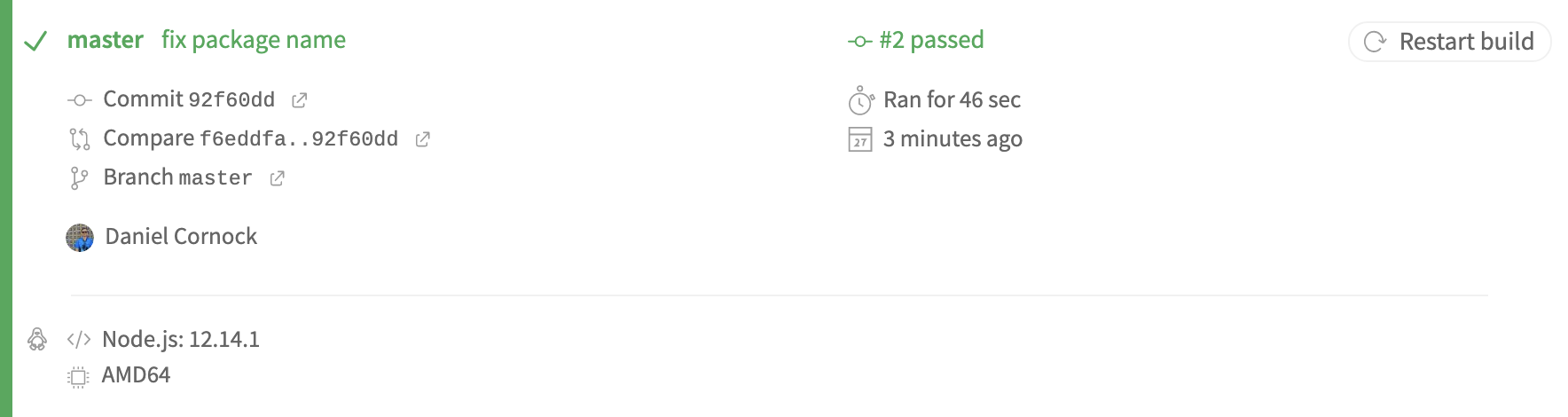
Task: Click the git branch icon
Action: point(79,178)
